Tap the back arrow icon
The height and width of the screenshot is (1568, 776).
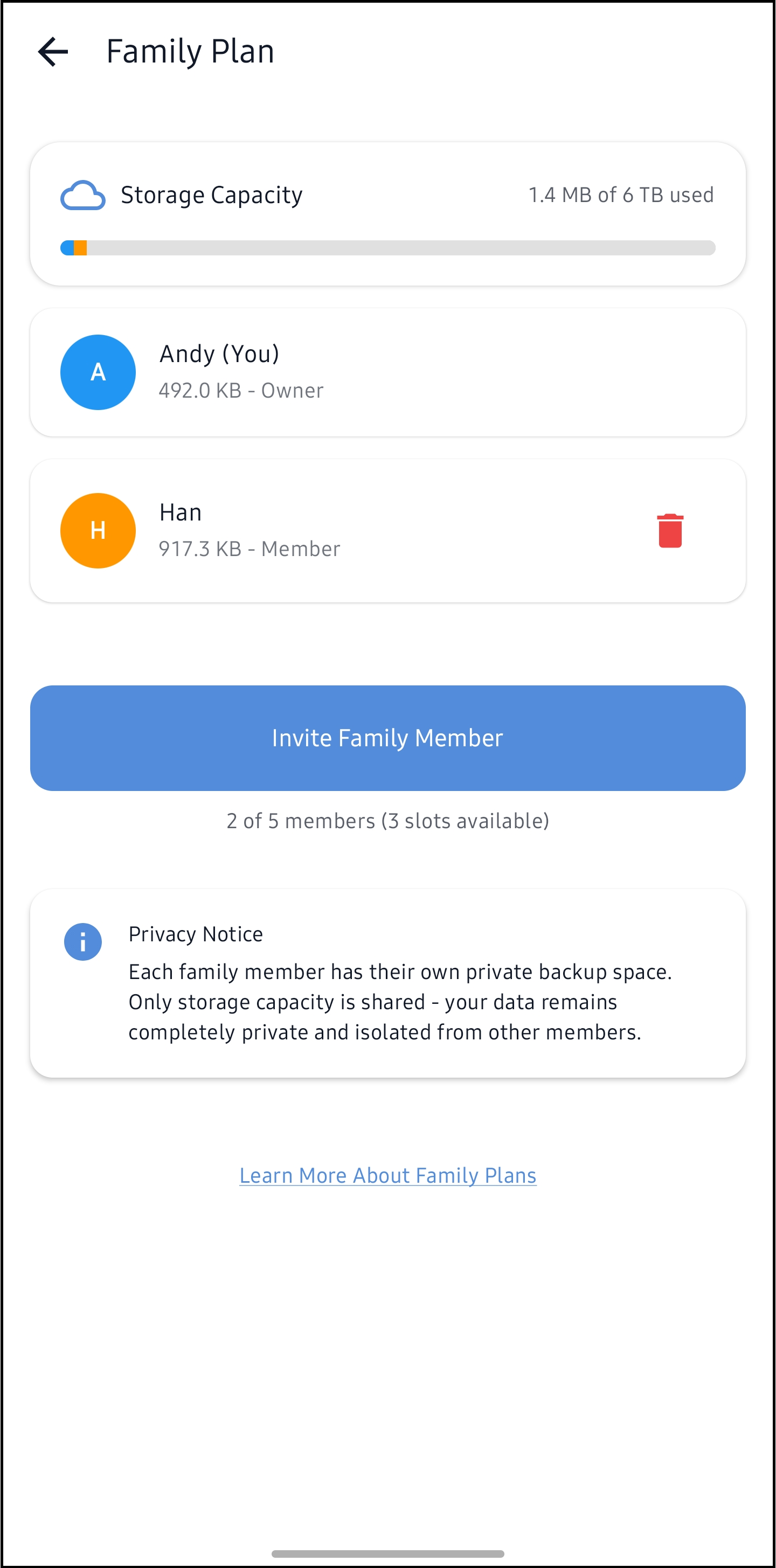53,52
